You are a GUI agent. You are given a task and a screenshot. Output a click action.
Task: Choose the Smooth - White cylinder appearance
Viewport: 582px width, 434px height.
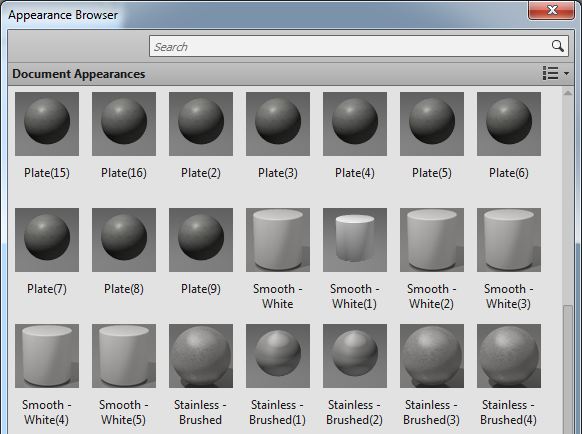(278, 240)
